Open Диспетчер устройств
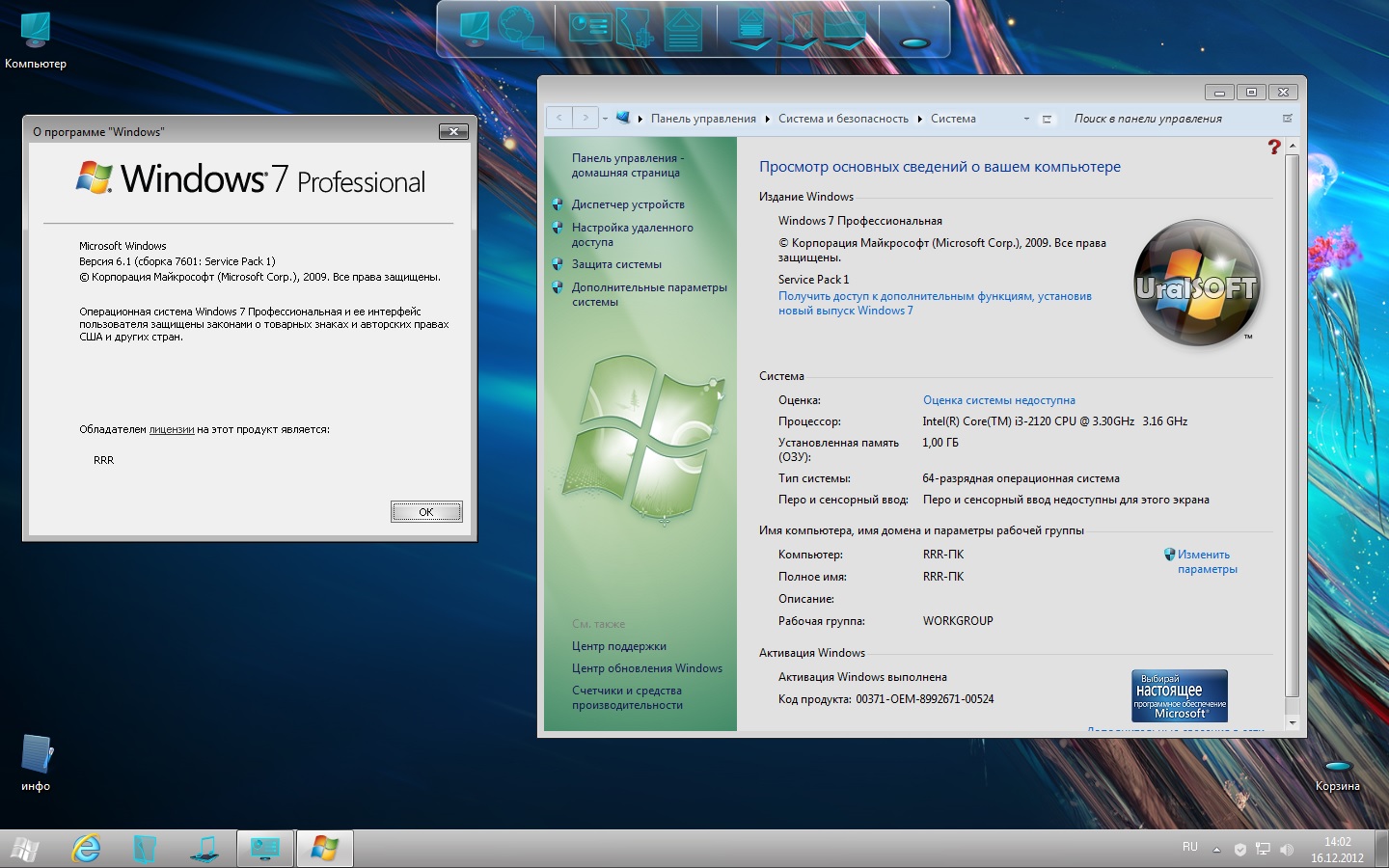This screenshot has width=1389, height=868. click(x=628, y=204)
